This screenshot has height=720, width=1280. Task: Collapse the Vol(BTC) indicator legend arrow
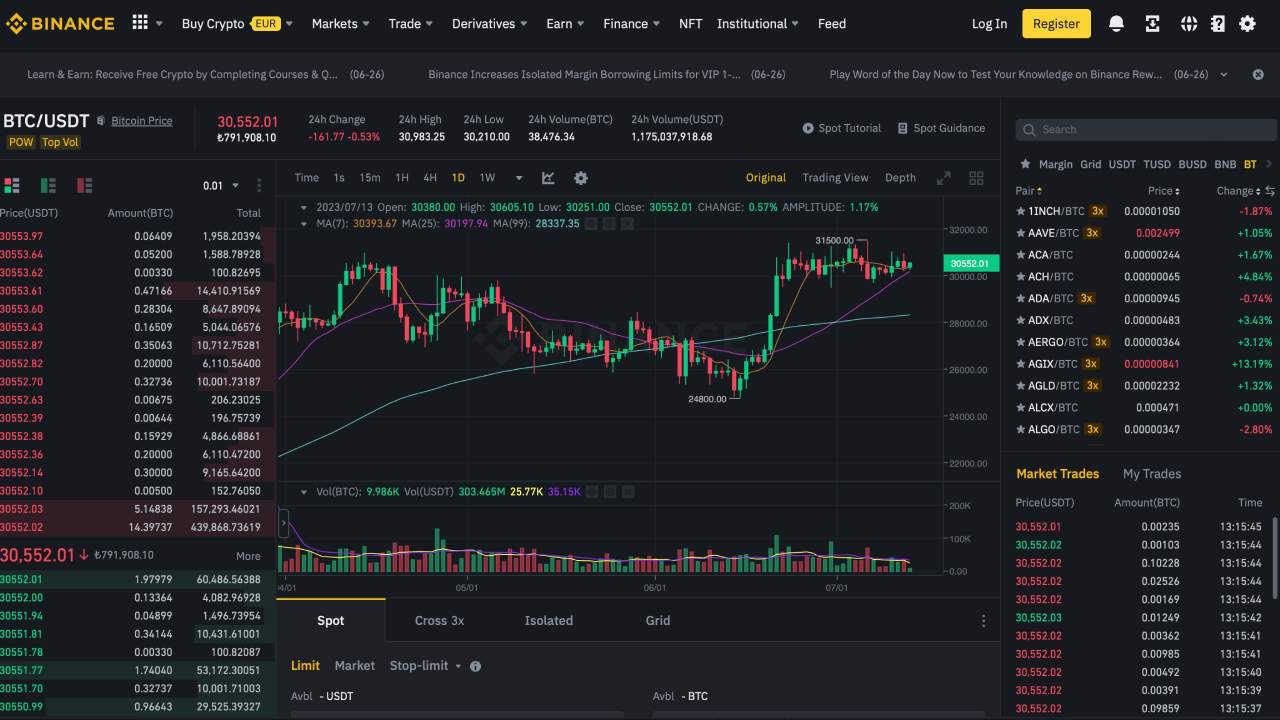pos(305,492)
